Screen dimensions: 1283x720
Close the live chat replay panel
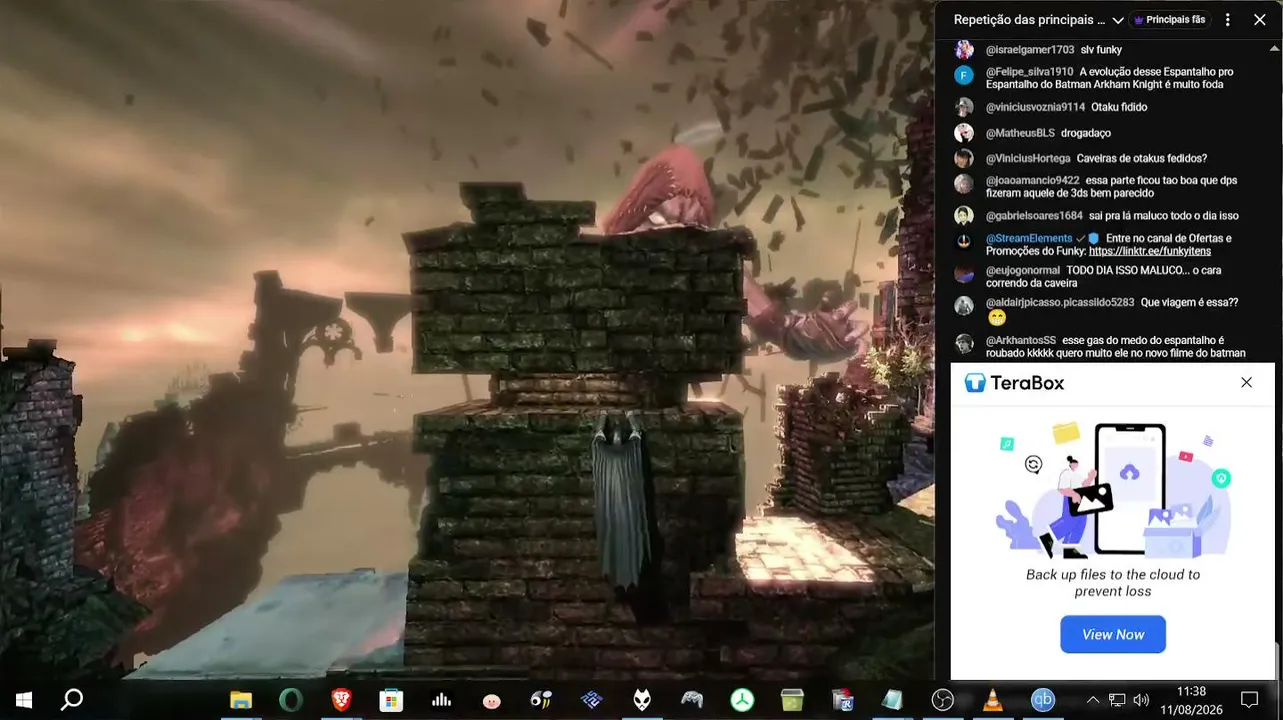point(1259,20)
